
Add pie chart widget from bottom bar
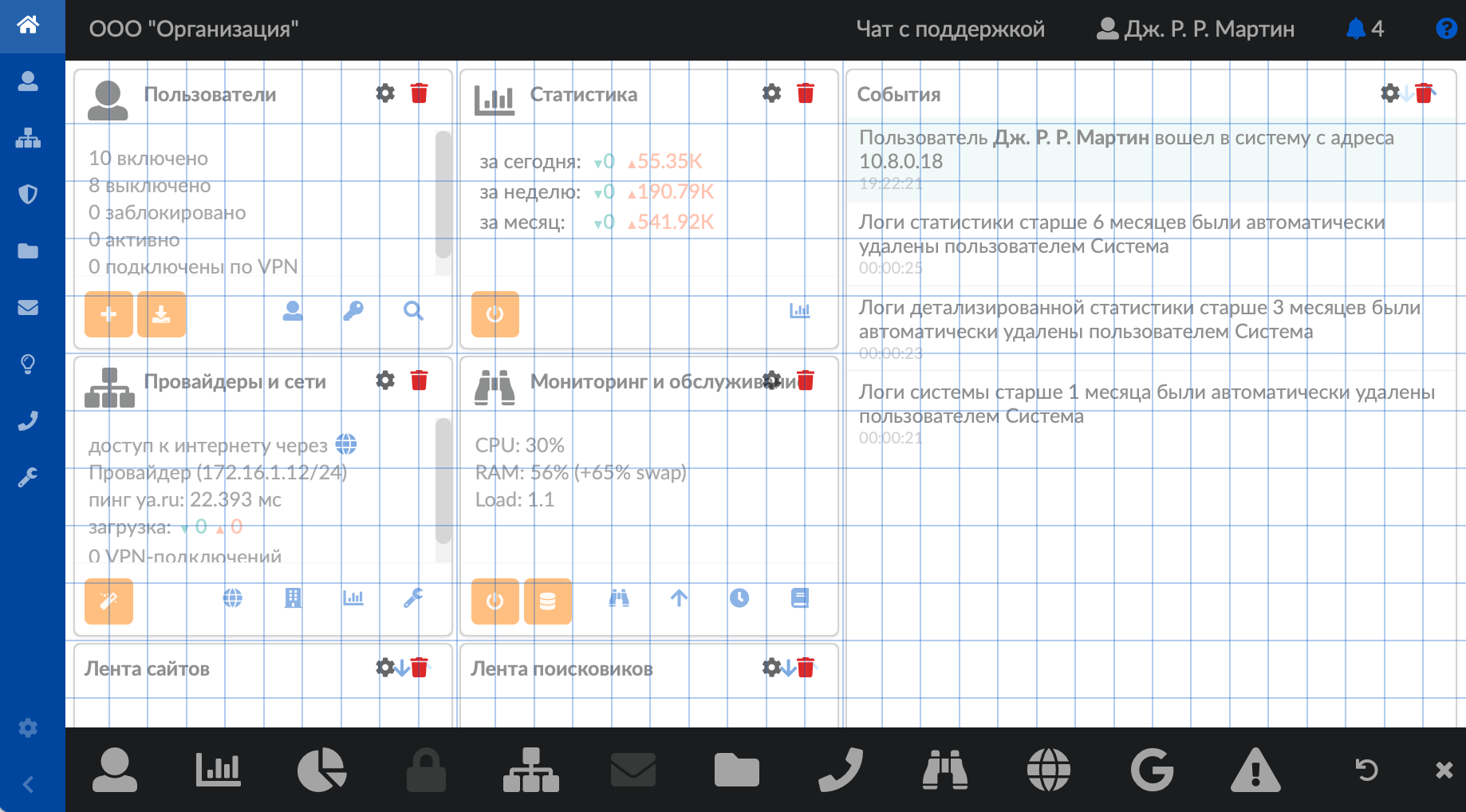pos(321,770)
